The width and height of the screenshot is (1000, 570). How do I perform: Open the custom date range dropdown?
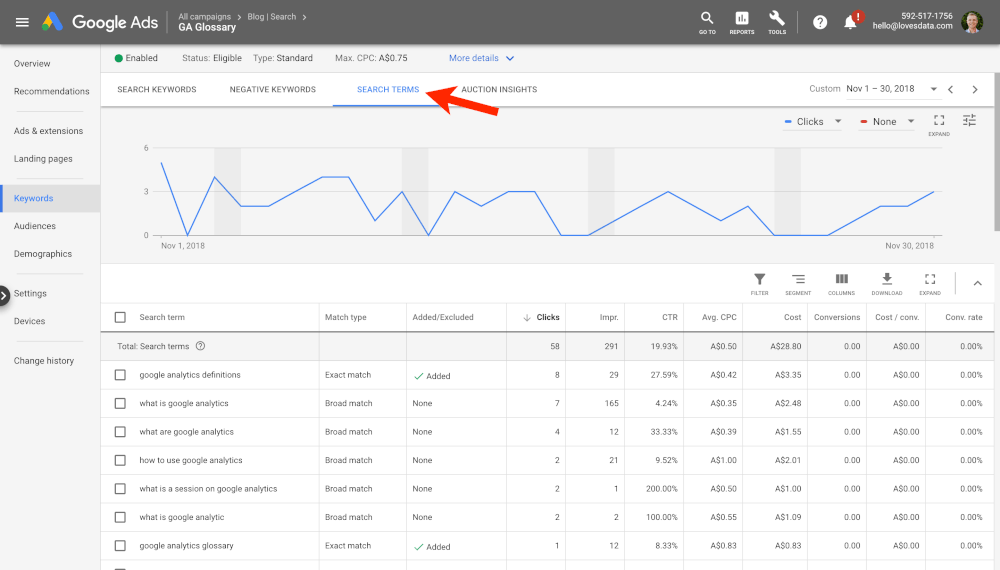point(892,89)
